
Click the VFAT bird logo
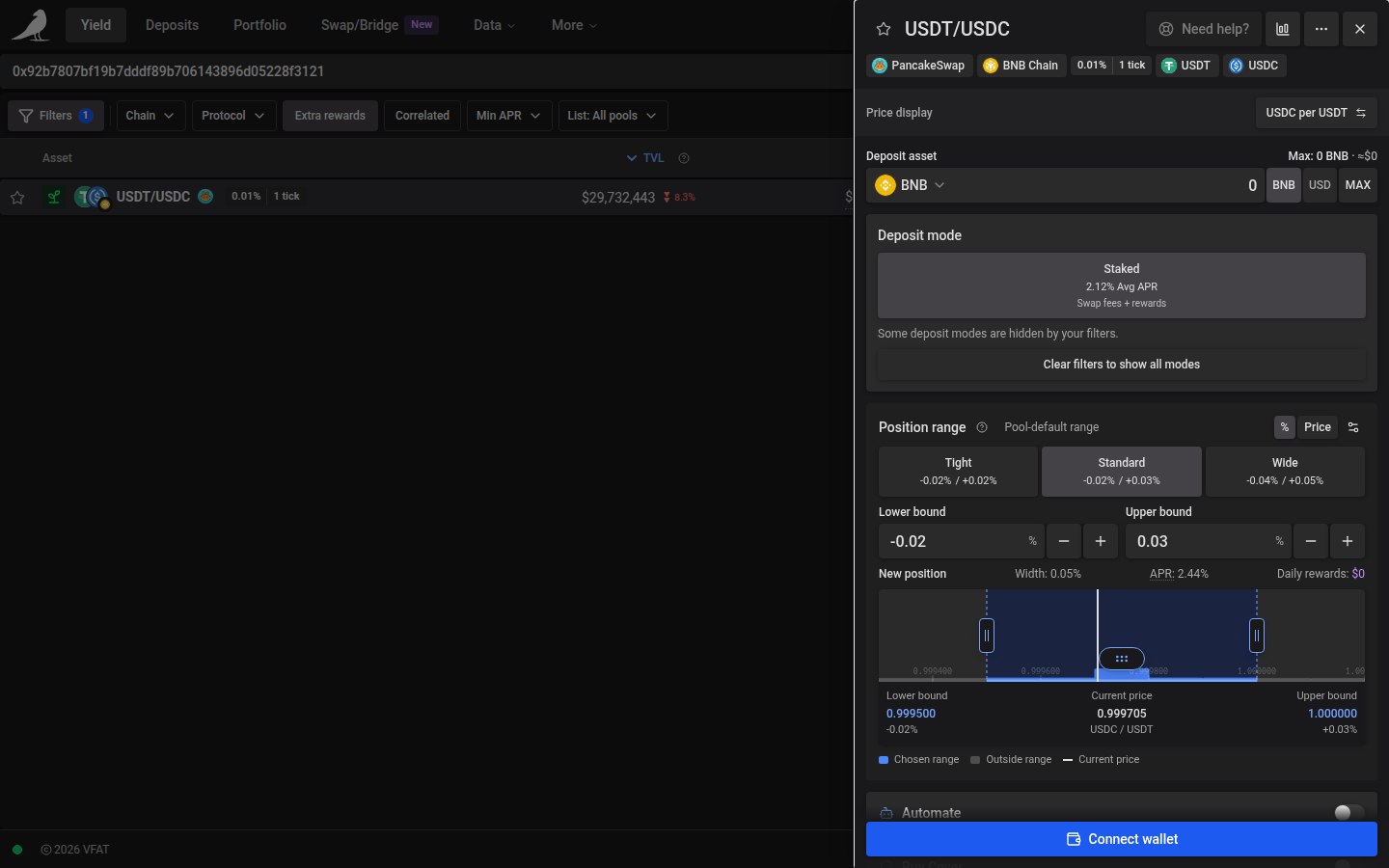tap(30, 25)
